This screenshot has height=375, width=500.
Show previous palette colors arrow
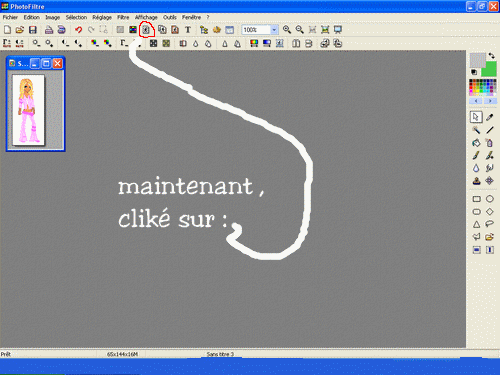476,101
